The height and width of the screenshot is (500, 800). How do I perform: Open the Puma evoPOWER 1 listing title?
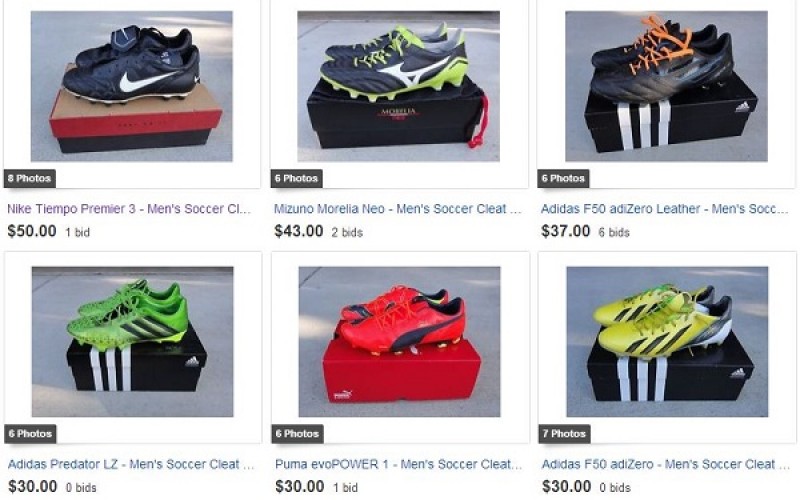(x=398, y=464)
